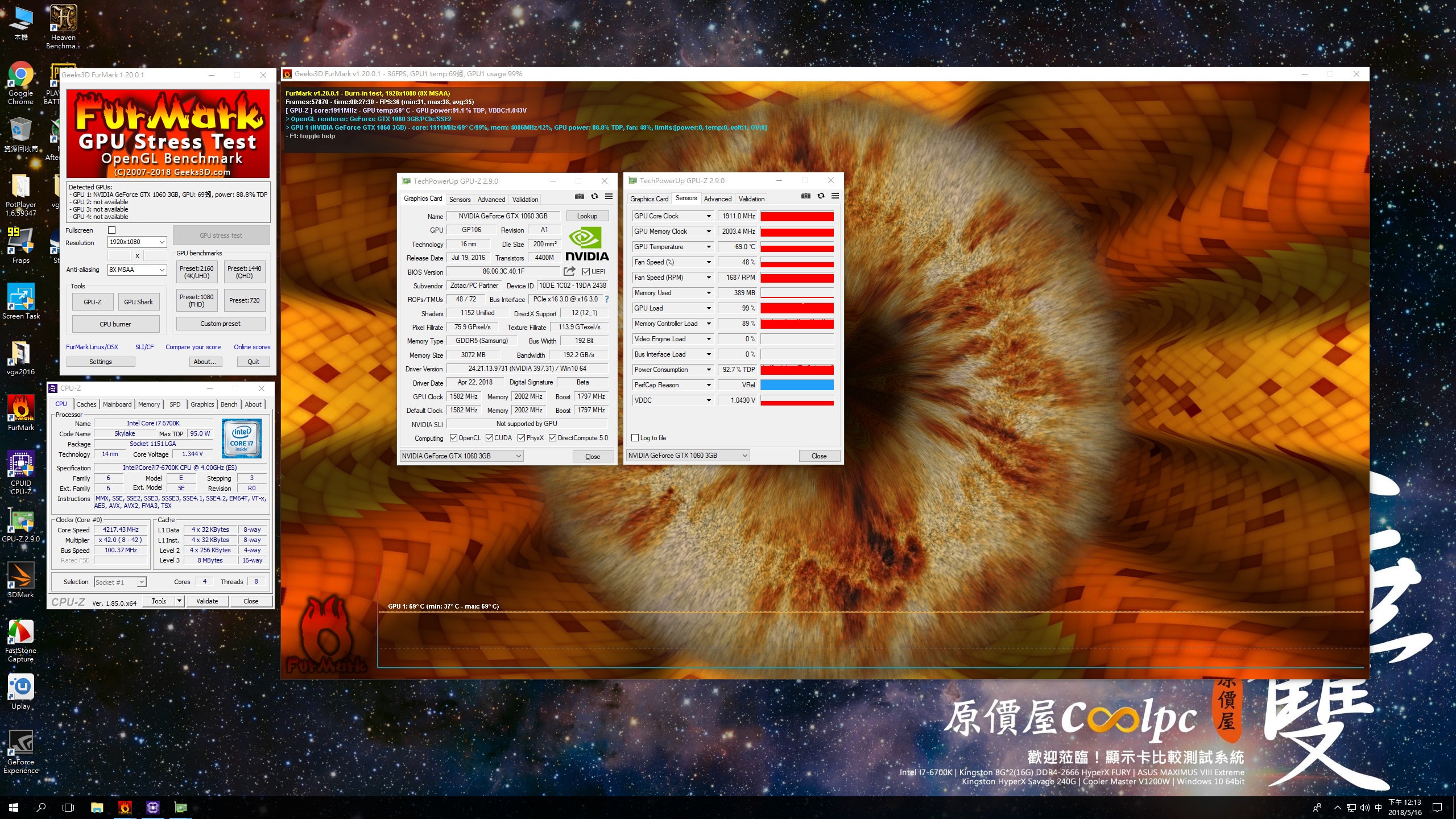Switch to Mainboard tab in CPU-Z

point(117,404)
